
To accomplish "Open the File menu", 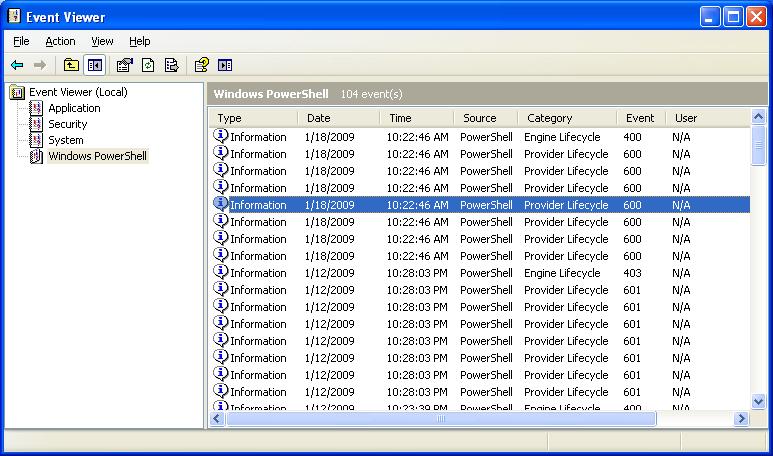I will tap(21, 41).
